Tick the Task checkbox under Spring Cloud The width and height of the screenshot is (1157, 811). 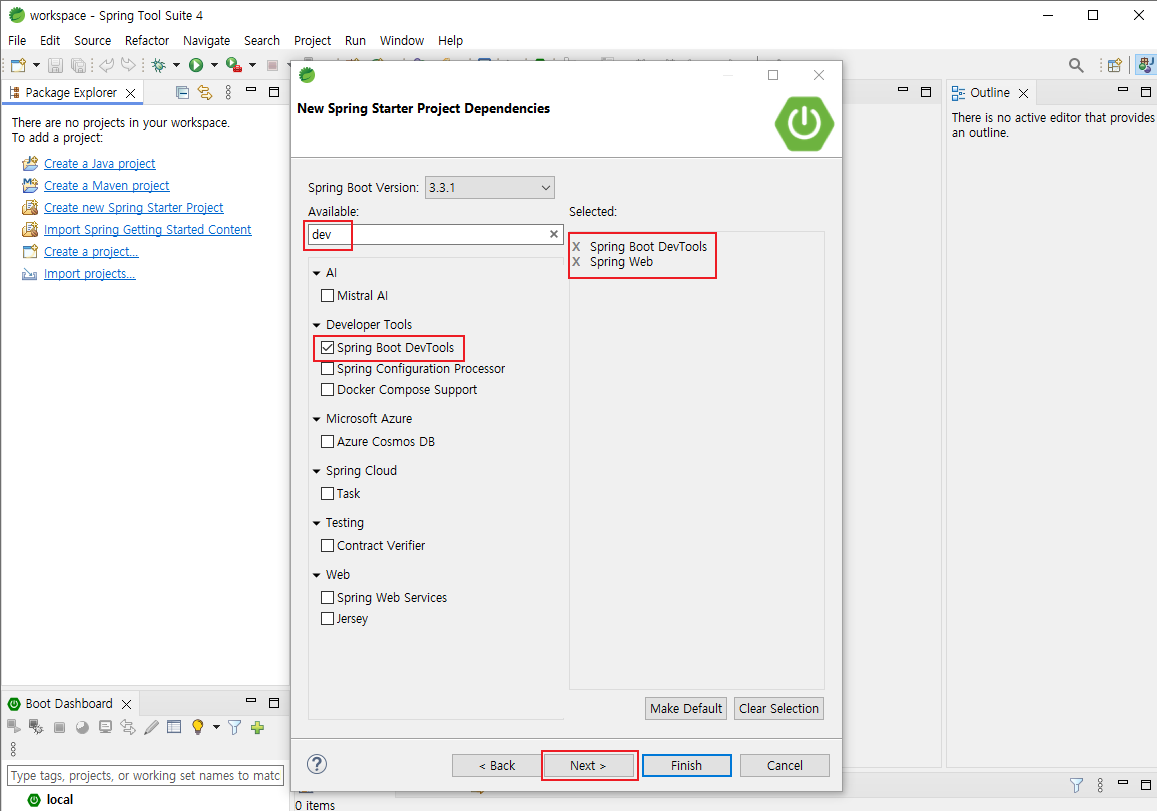(x=328, y=493)
